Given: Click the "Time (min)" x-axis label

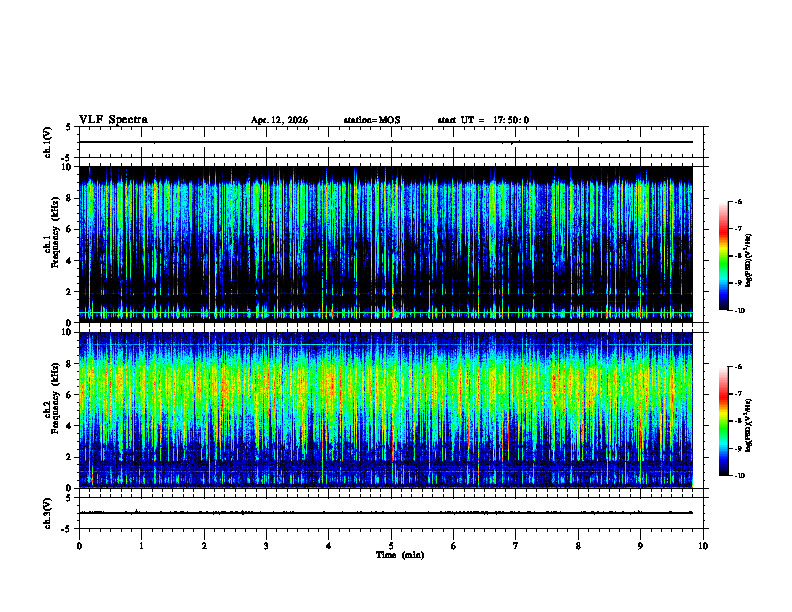Looking at the screenshot, I should coord(400,555).
